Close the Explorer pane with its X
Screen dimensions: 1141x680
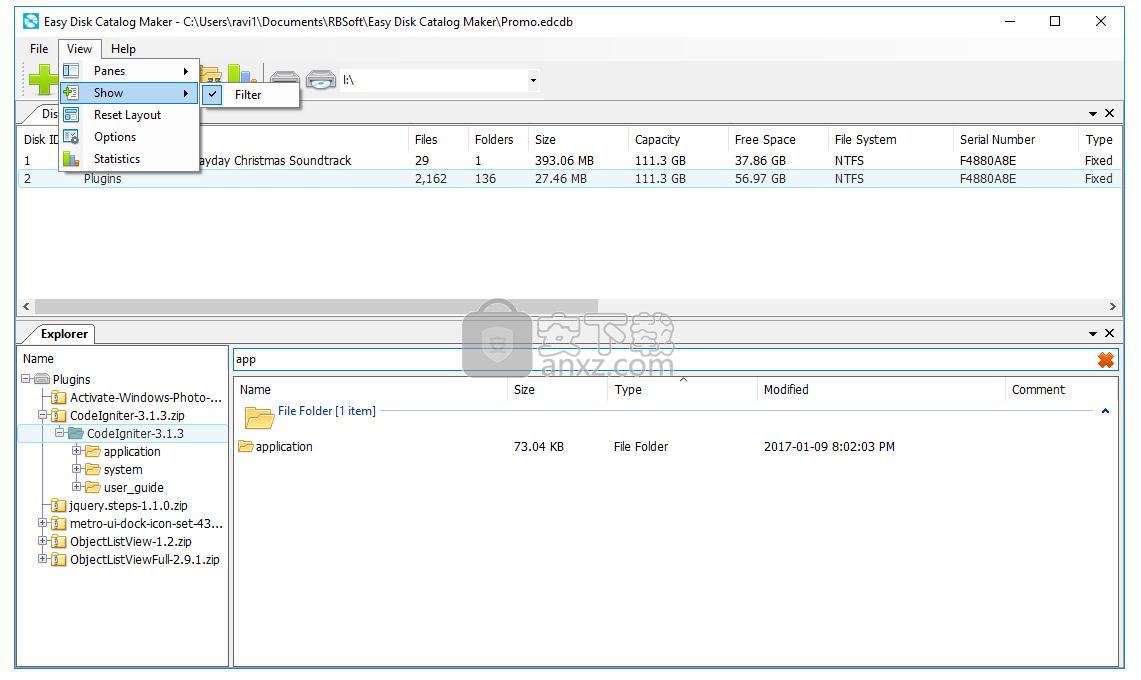pyautogui.click(x=1109, y=333)
